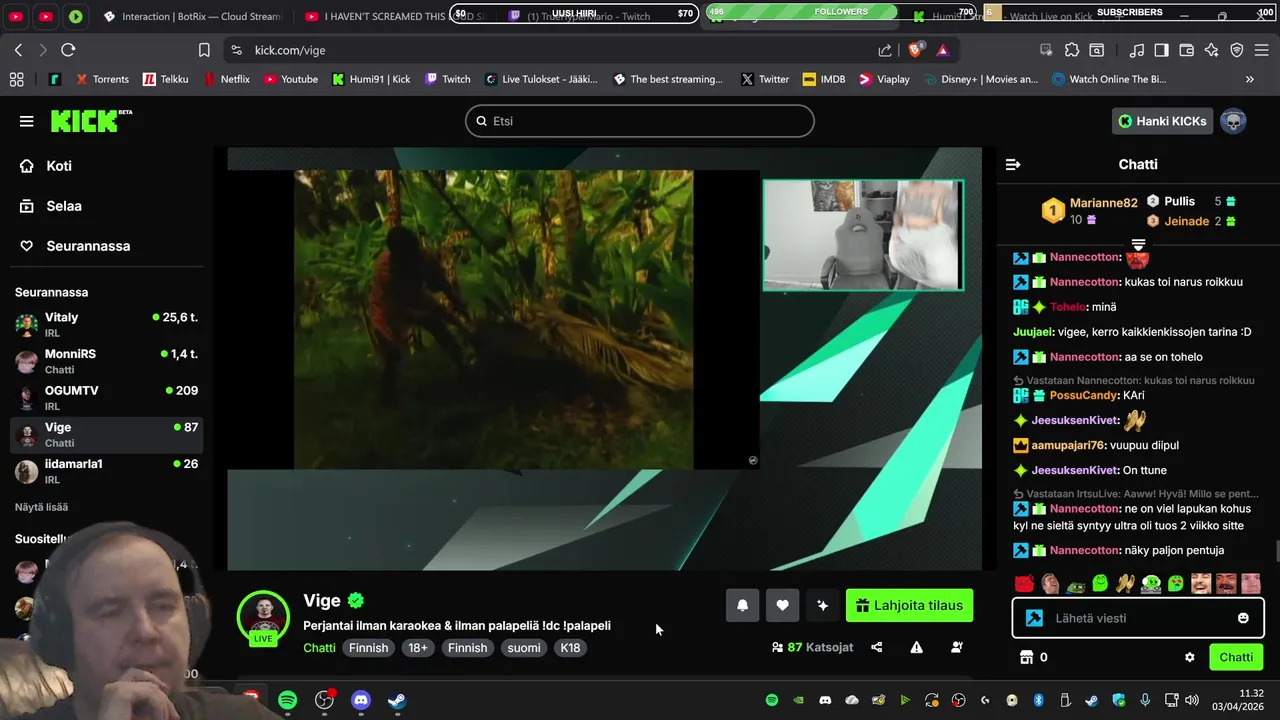Toggle follow with the heart button
This screenshot has width=1280, height=720.
tap(782, 605)
